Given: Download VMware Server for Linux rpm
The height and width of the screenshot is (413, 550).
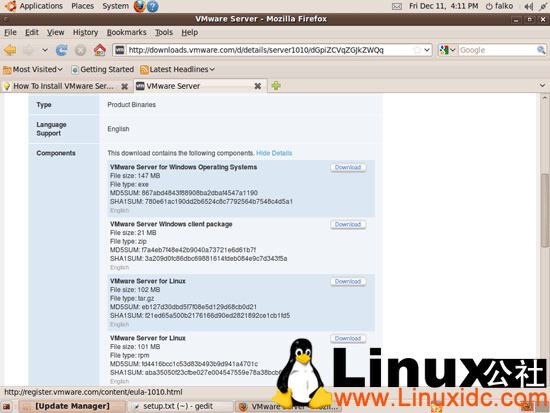Looking at the screenshot, I should pyautogui.click(x=348, y=339).
